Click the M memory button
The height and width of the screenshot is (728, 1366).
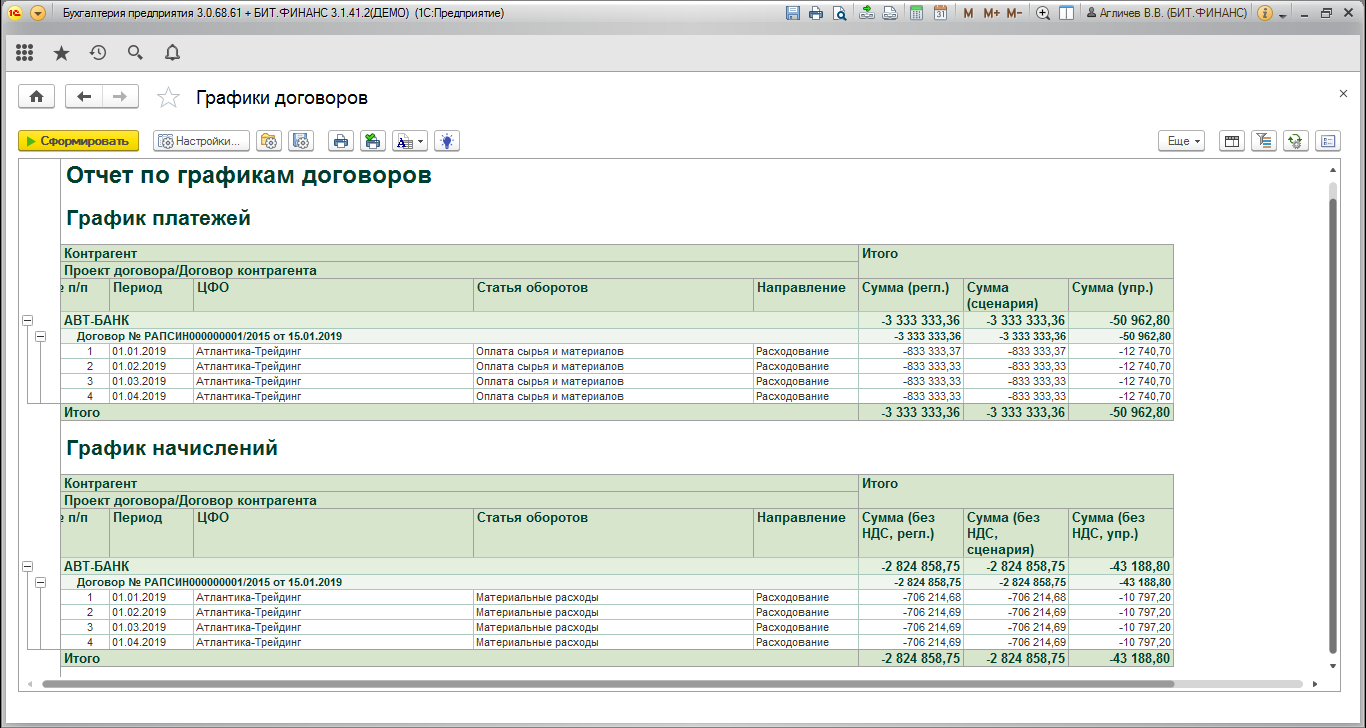pos(968,13)
